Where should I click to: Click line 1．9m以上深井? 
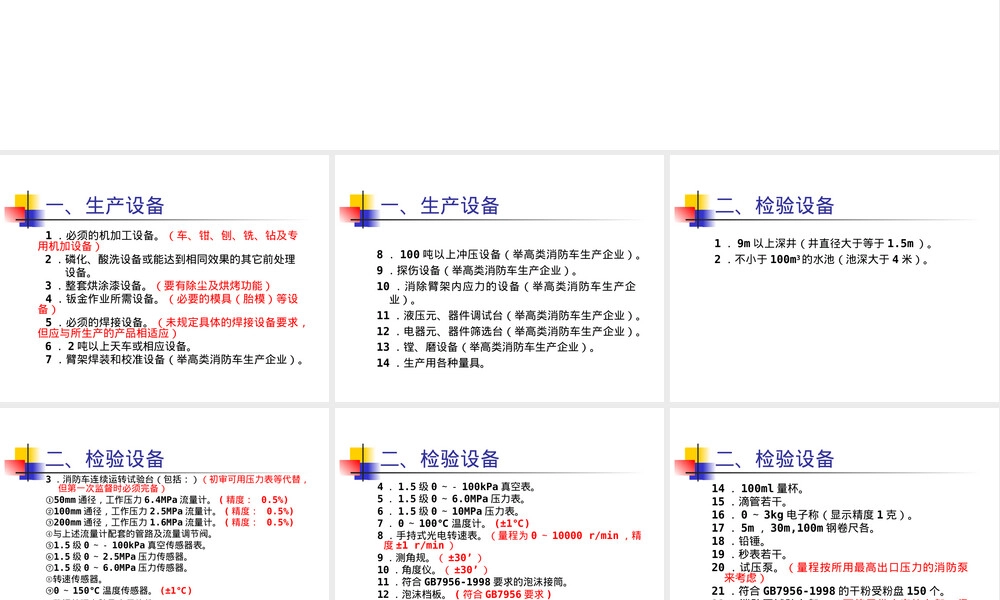click(x=824, y=244)
